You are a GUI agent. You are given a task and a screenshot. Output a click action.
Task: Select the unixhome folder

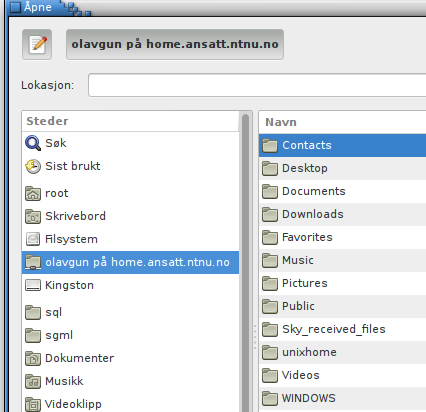342,352
